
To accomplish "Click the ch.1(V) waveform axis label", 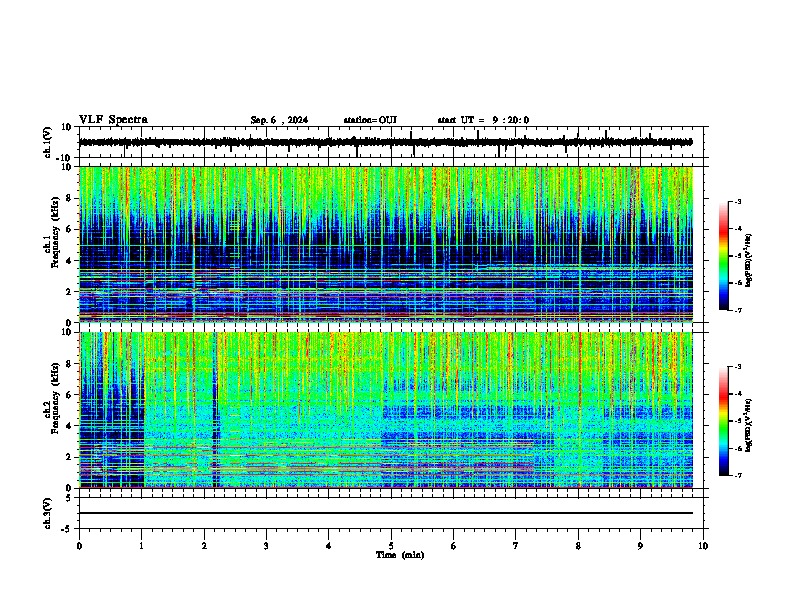I will [48, 142].
